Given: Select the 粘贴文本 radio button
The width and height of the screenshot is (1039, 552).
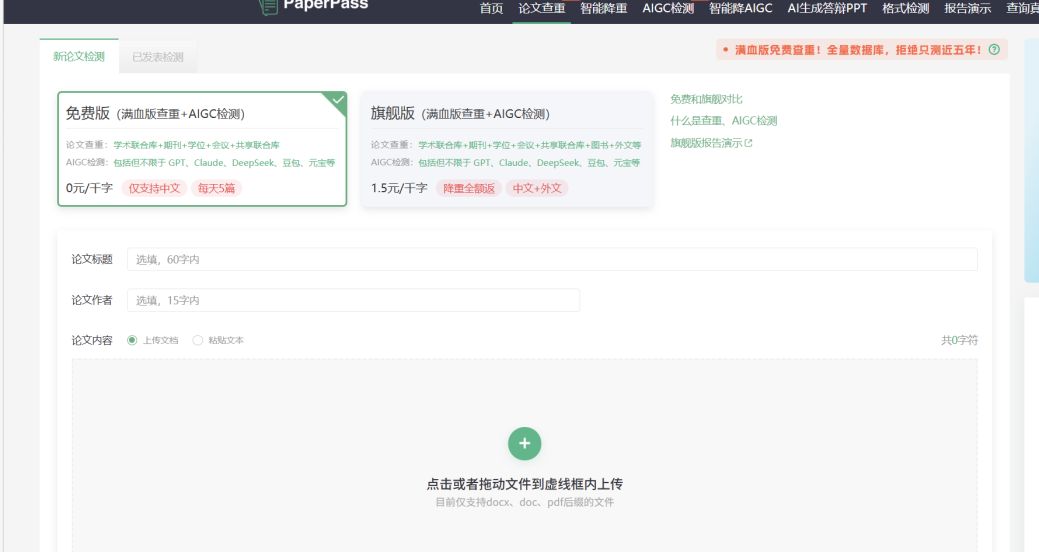Looking at the screenshot, I should click(x=197, y=340).
